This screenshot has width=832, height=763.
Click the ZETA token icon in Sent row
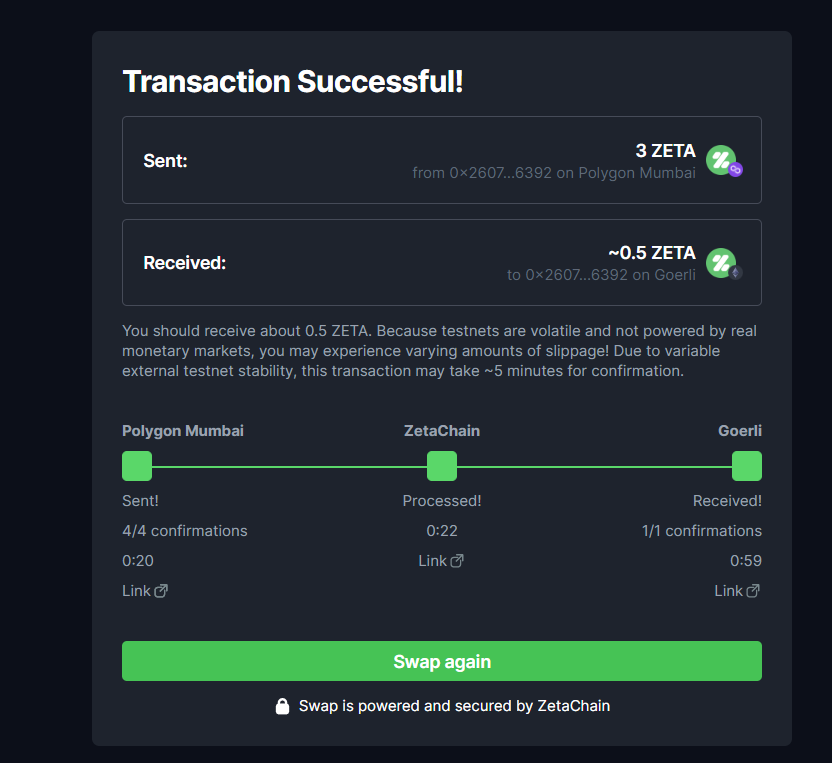click(x=721, y=160)
